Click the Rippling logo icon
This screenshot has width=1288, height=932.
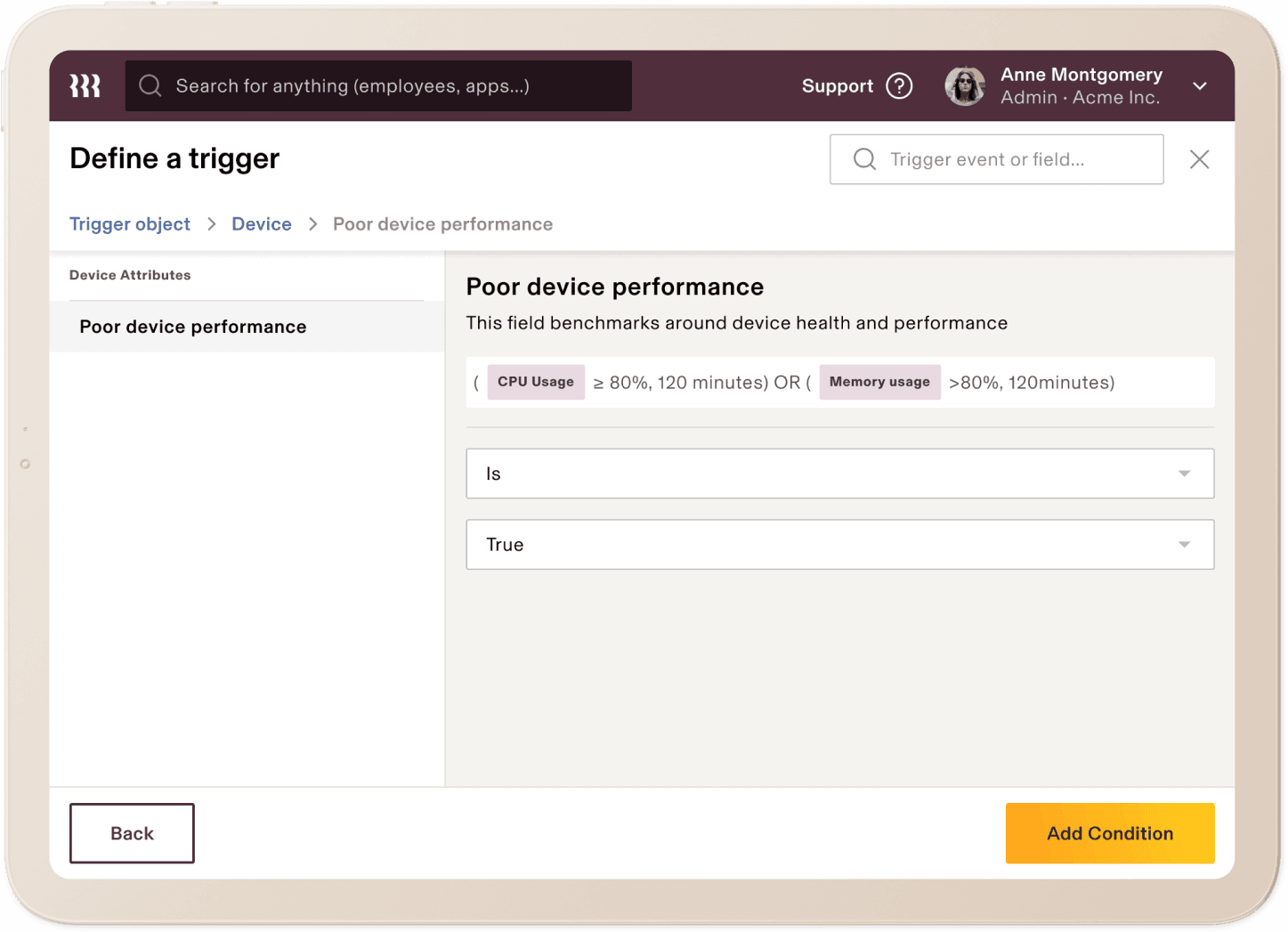85,85
